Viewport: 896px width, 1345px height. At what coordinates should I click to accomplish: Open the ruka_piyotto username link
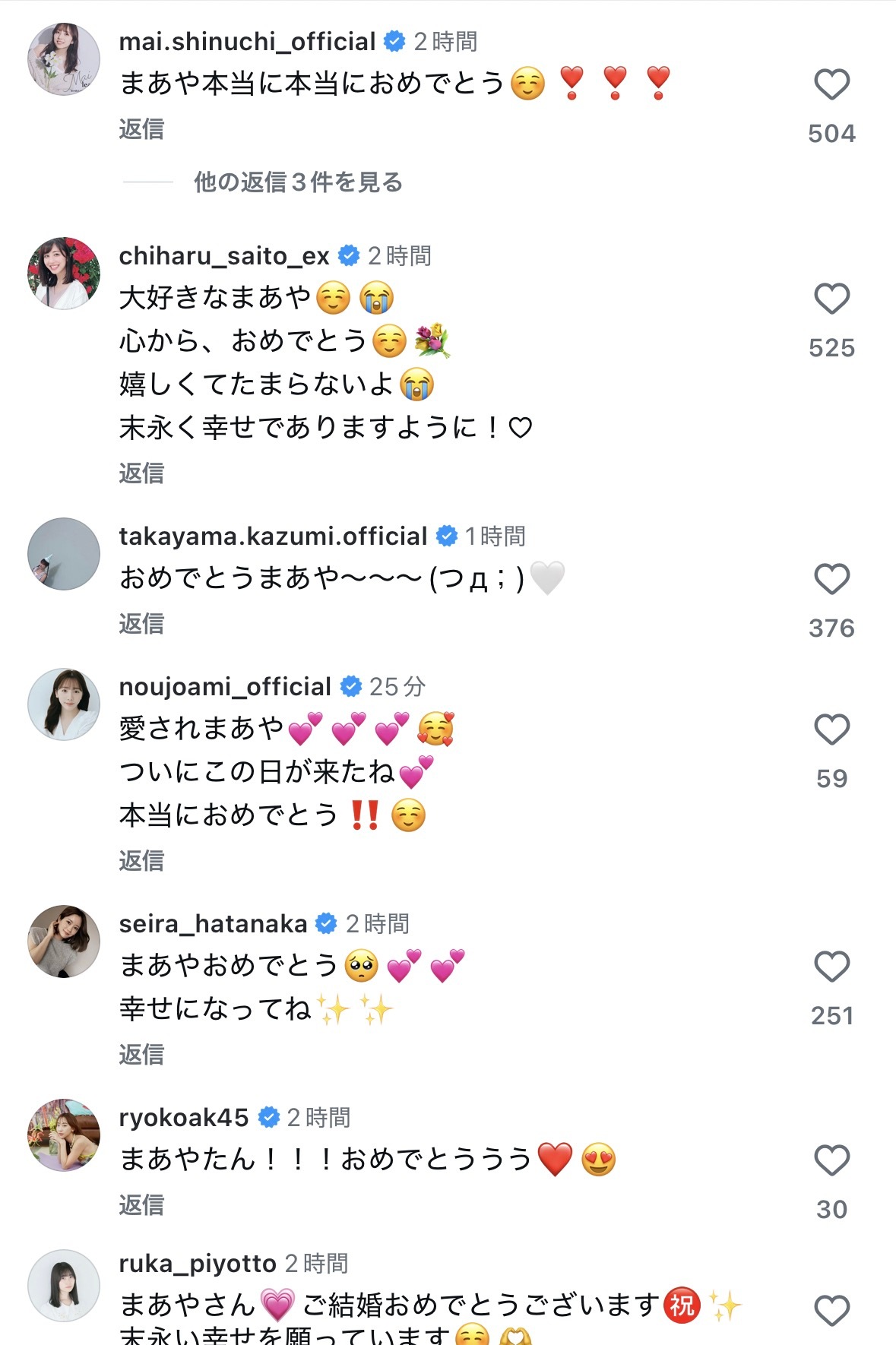click(x=198, y=1264)
